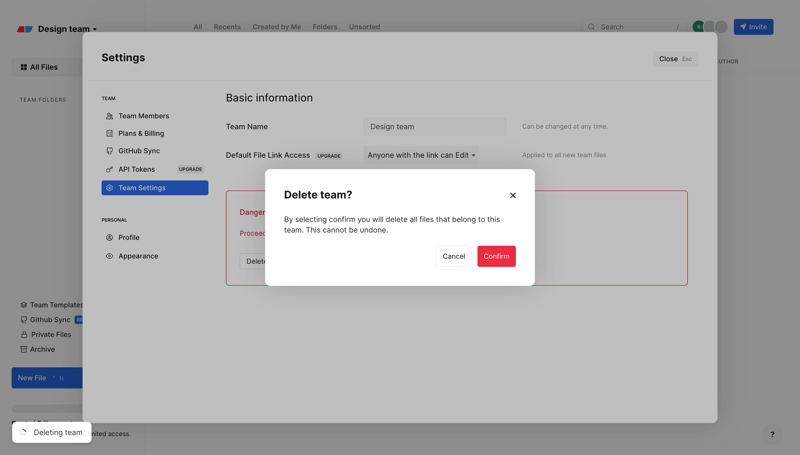This screenshot has width=800, height=455.
Task: Click the Basic information heading
Action: pyautogui.click(x=269, y=97)
